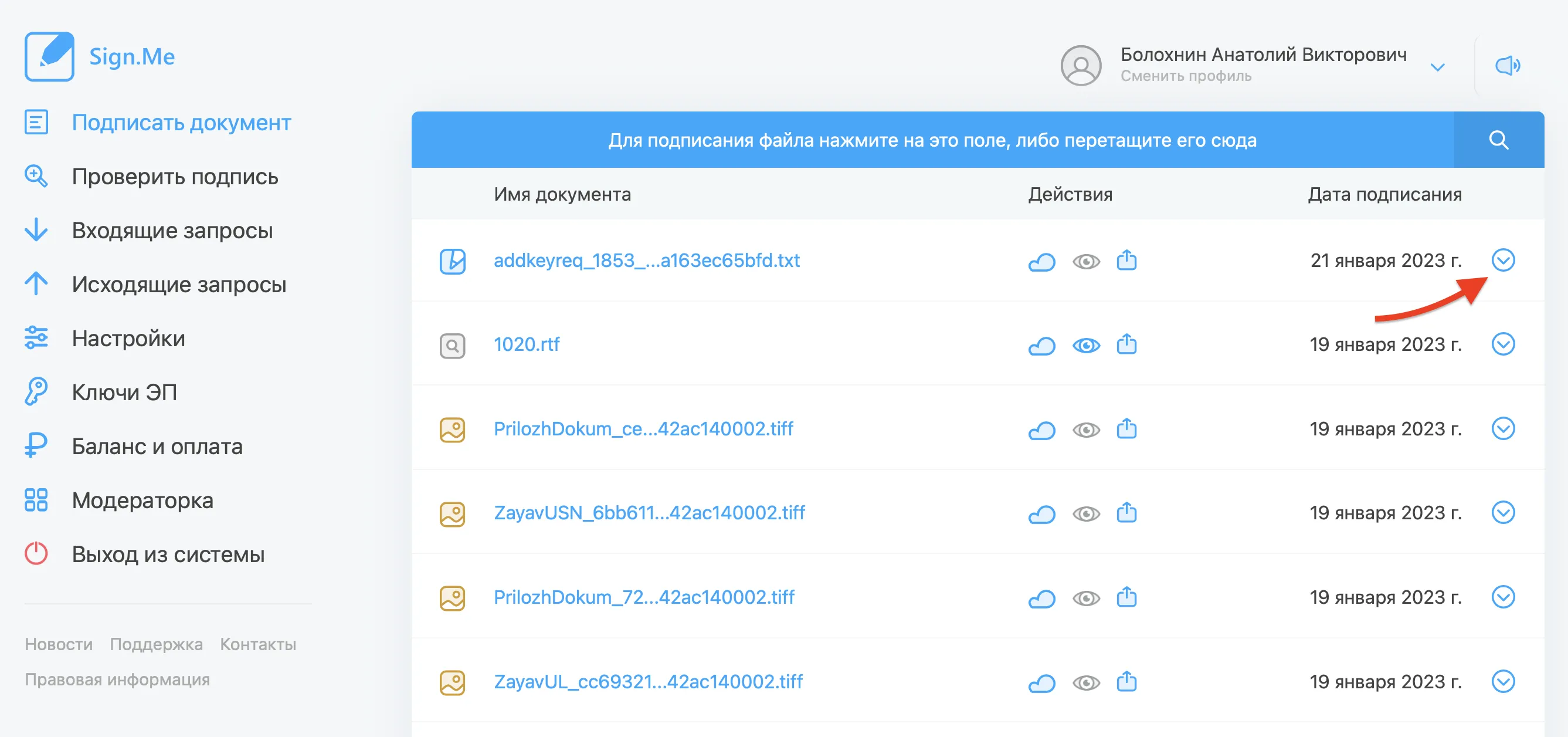Open Настройки section
The image size is (1568, 737).
point(104,338)
